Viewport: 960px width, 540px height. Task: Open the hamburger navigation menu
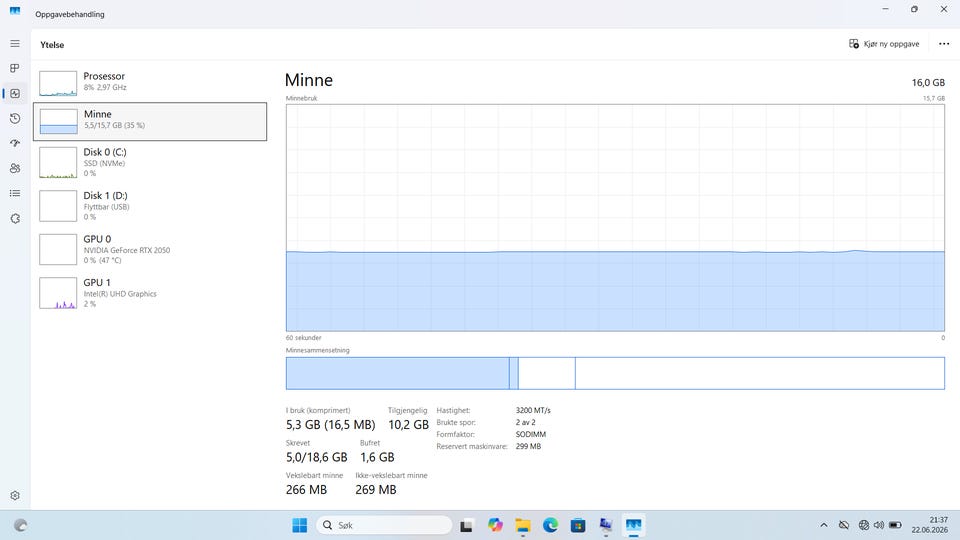coord(15,43)
